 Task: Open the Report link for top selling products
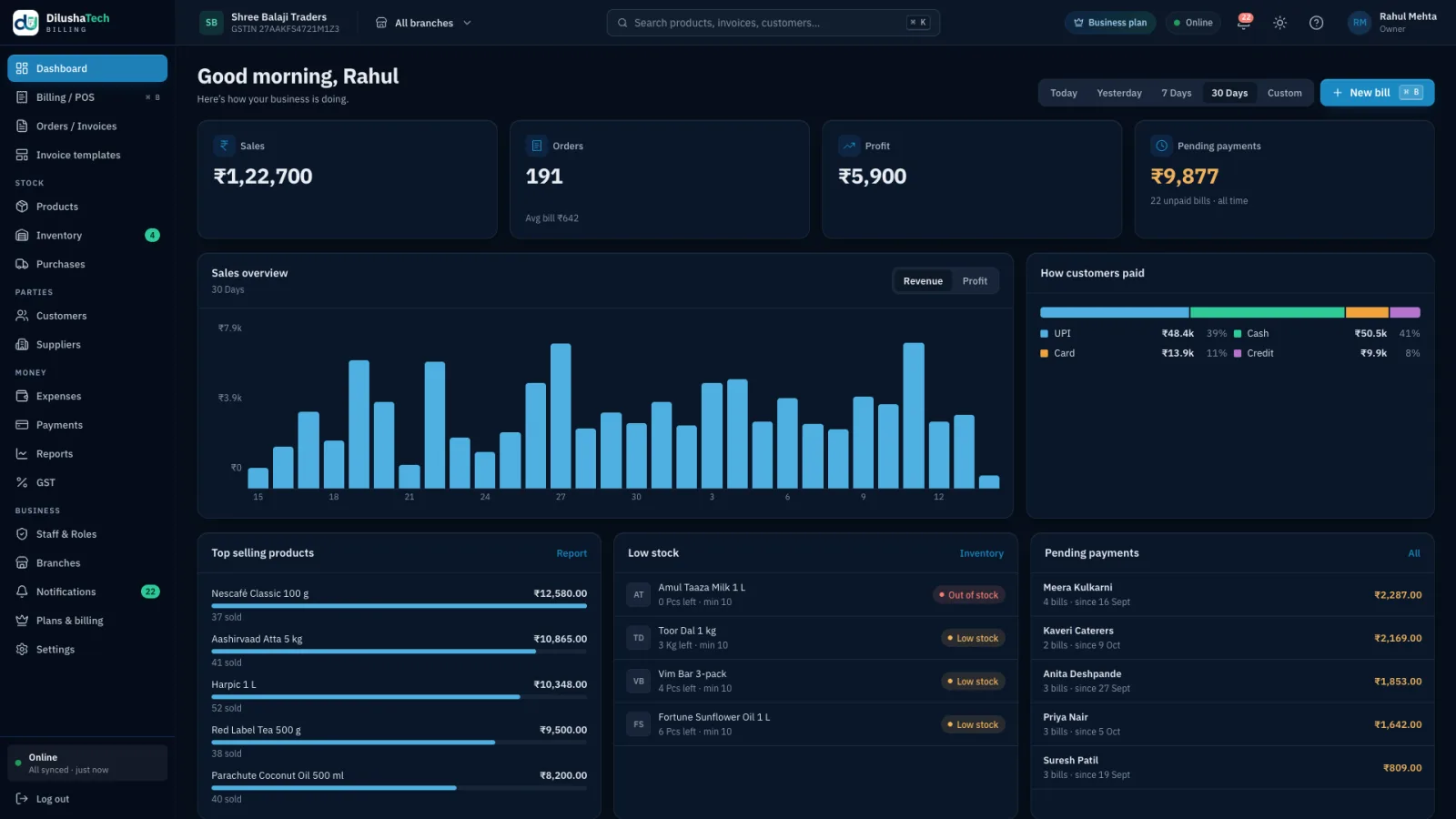[x=571, y=553]
